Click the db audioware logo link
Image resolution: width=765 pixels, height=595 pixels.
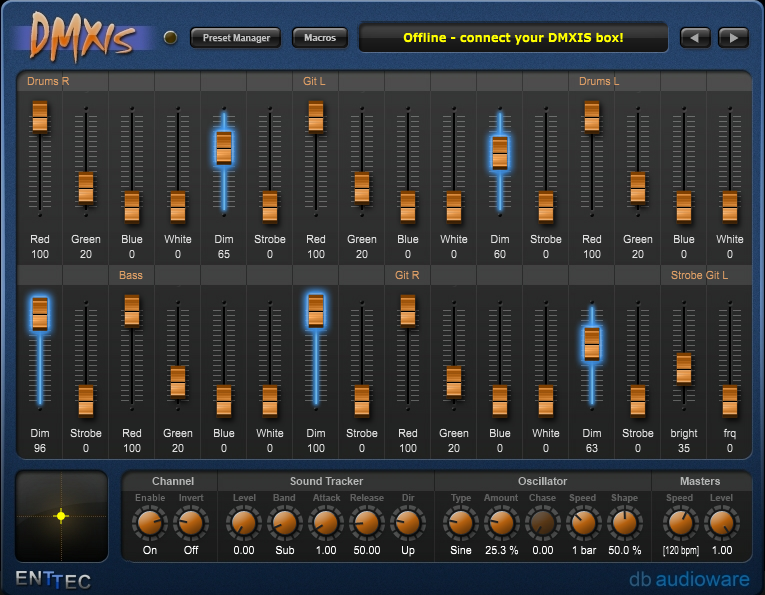689,579
